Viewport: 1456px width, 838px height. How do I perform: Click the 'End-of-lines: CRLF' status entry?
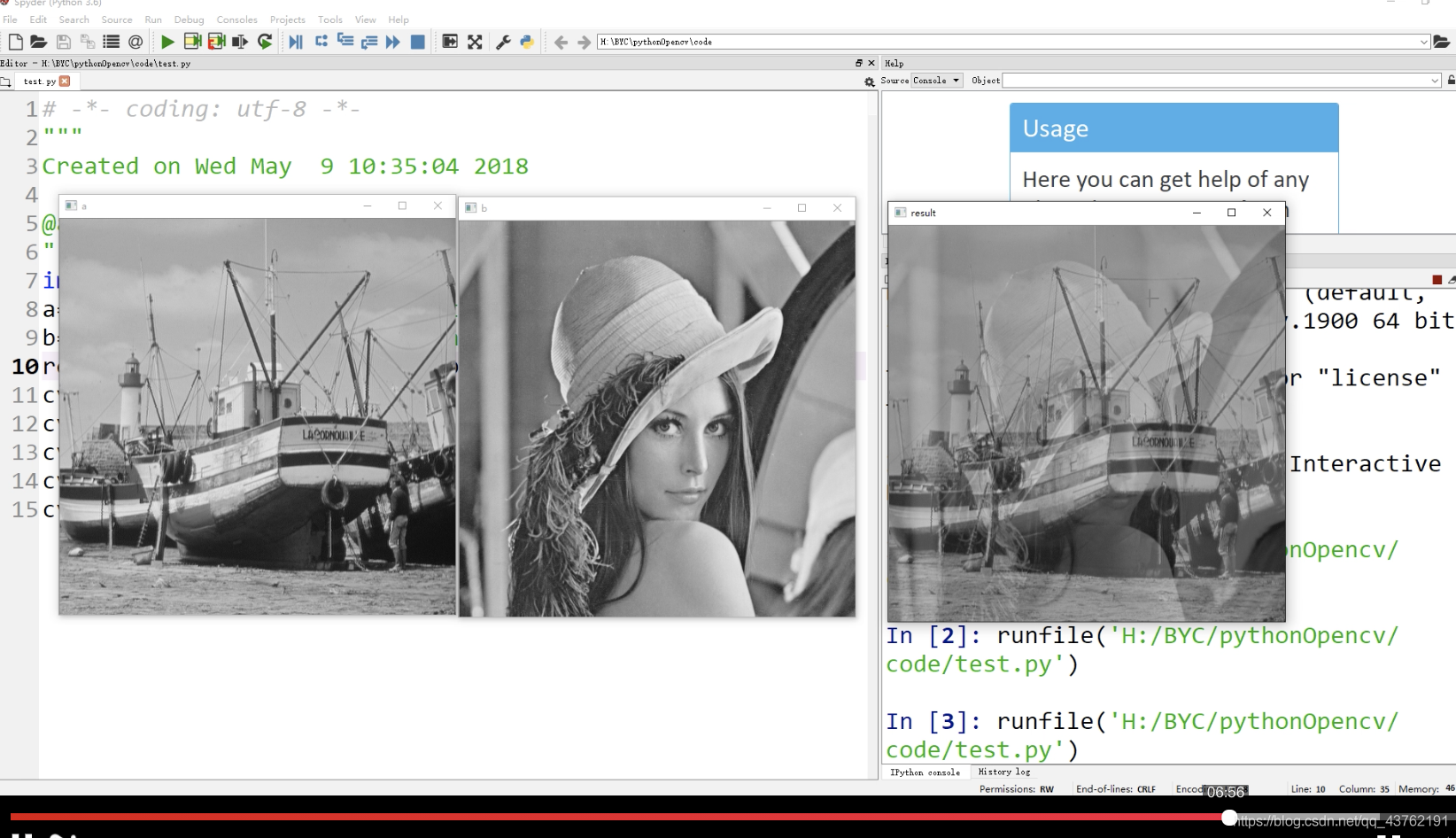click(1116, 789)
